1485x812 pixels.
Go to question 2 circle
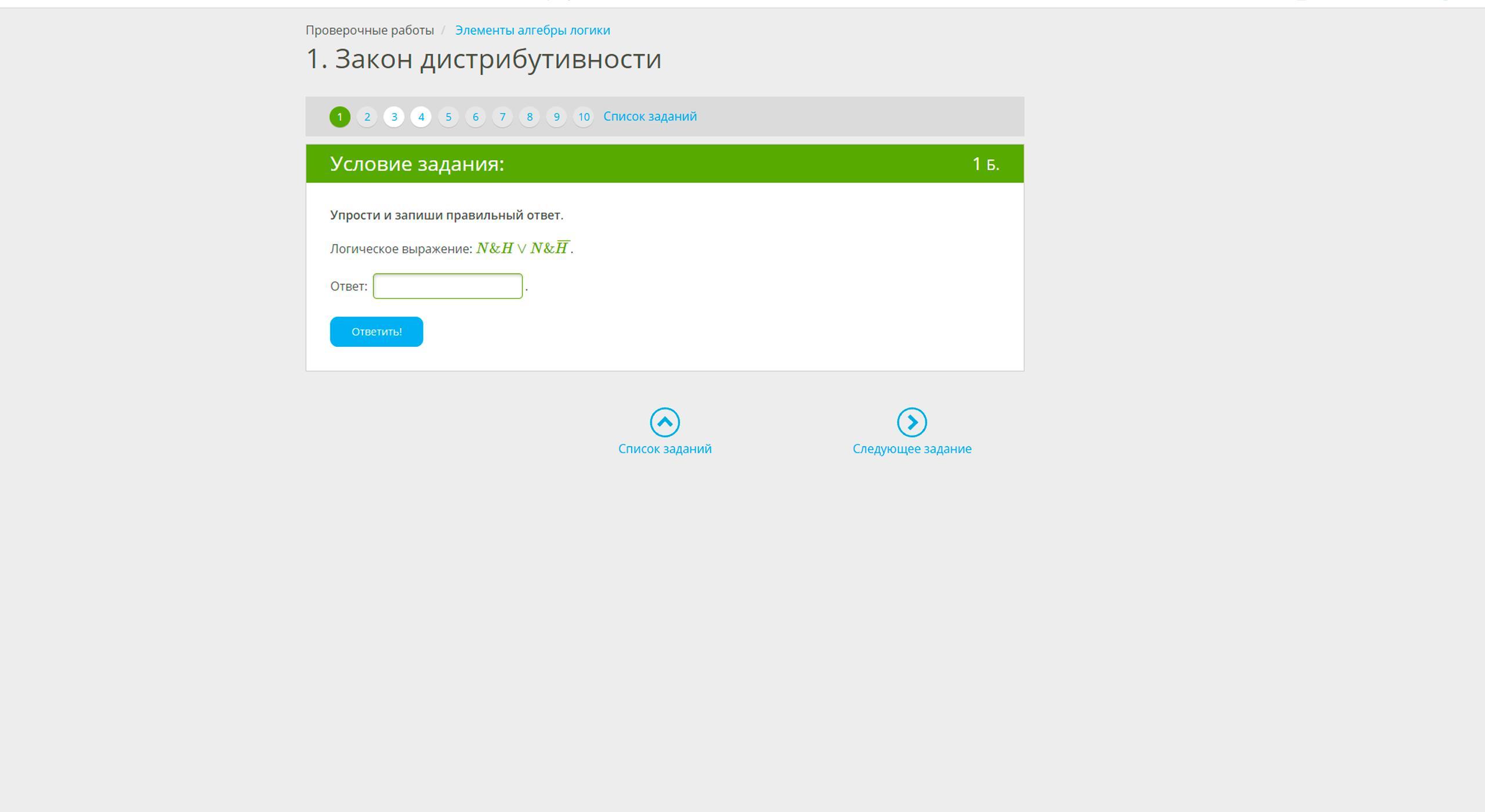(x=367, y=117)
